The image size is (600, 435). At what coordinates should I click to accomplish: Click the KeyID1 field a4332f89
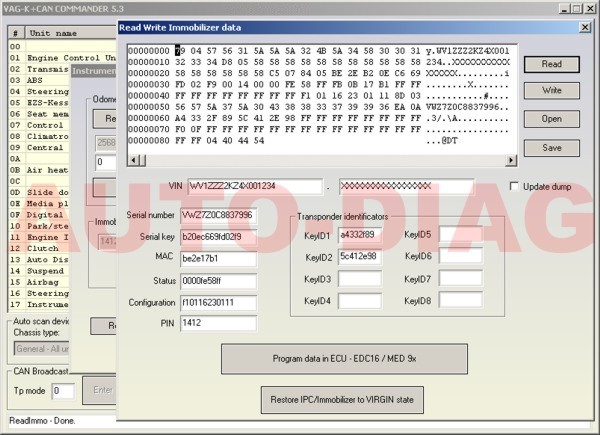coord(360,235)
